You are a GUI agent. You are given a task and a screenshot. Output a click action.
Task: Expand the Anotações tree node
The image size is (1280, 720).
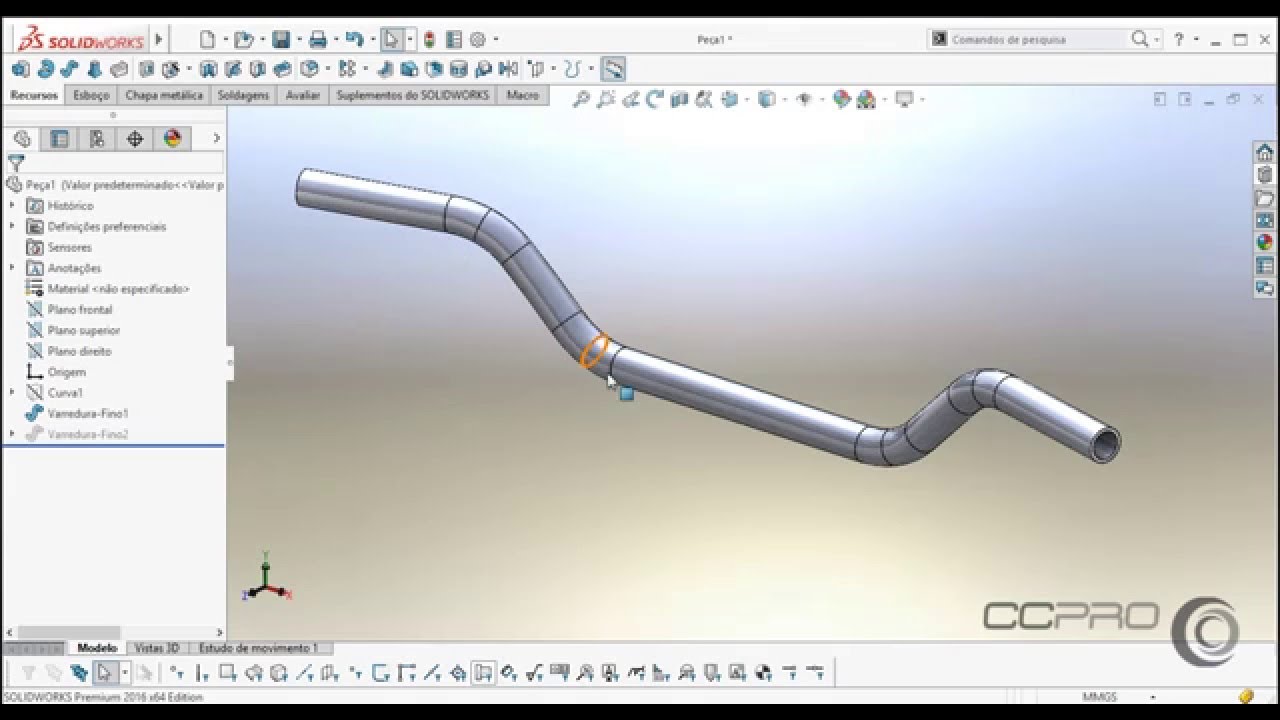pos(12,268)
